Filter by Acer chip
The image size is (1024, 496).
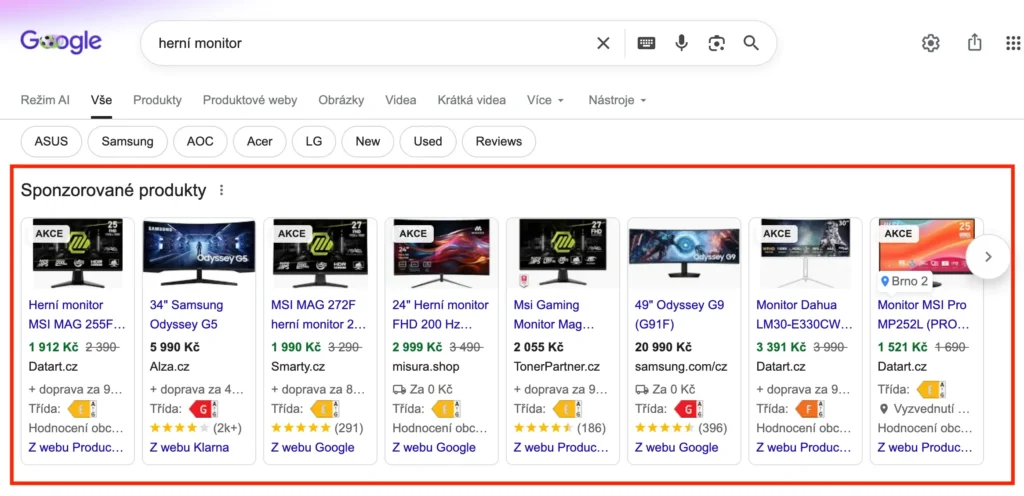click(x=259, y=142)
